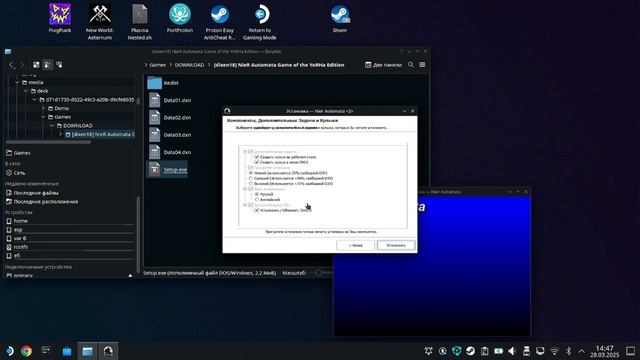Collapse the media folder tree node

pyautogui.click(x=17, y=82)
